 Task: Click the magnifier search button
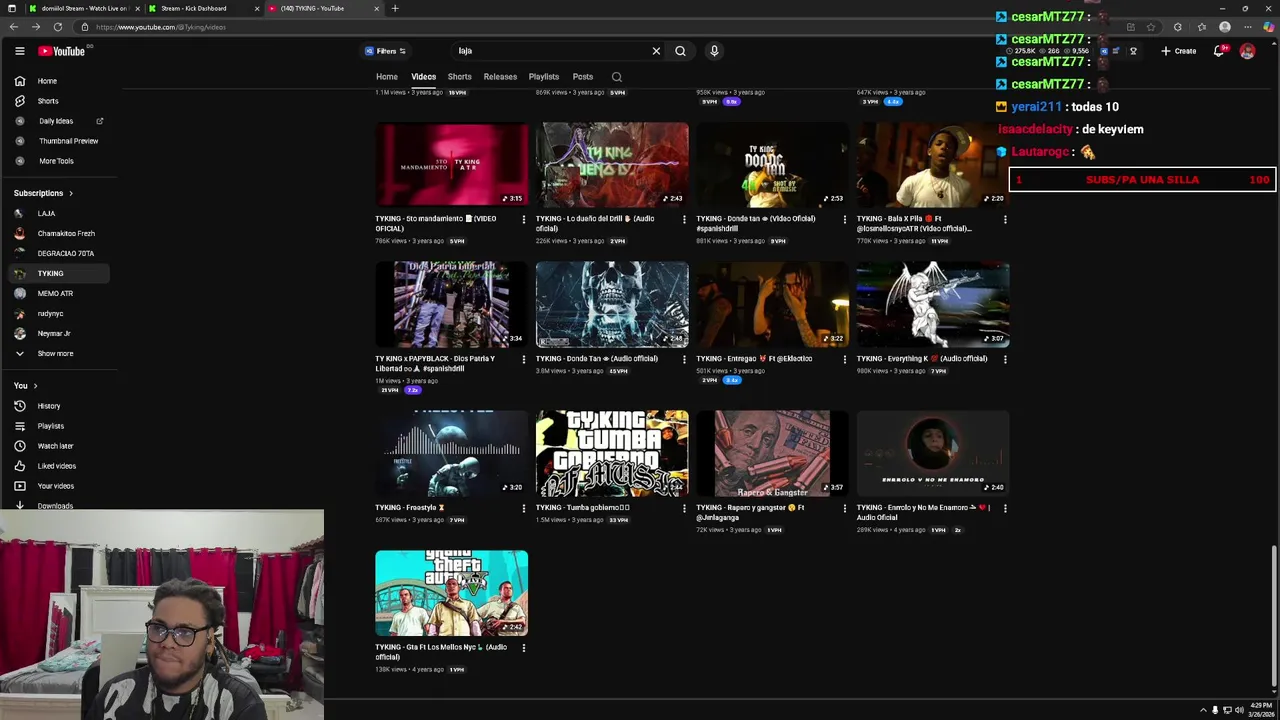(680, 51)
